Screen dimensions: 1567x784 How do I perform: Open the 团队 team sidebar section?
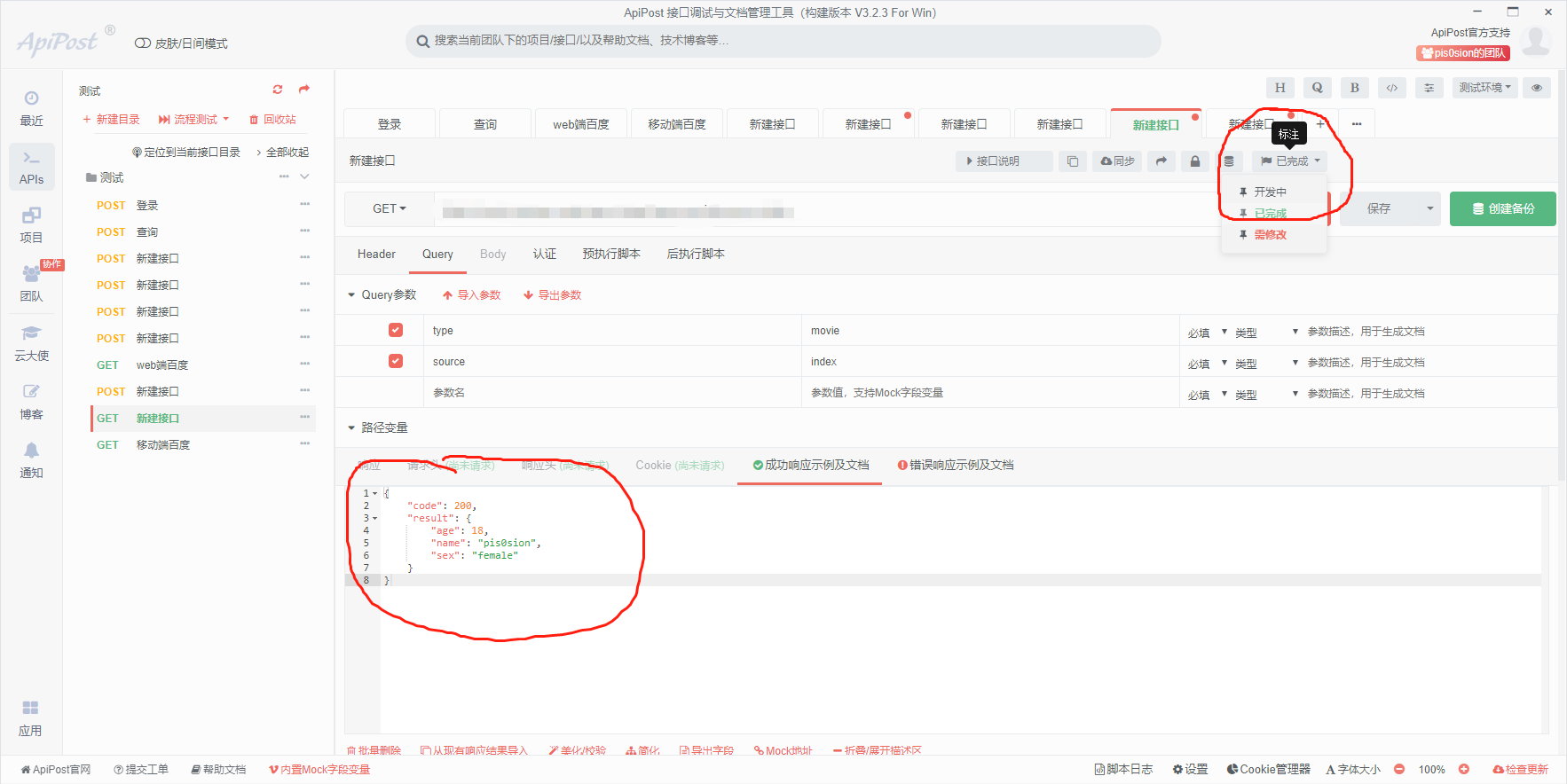coord(32,284)
